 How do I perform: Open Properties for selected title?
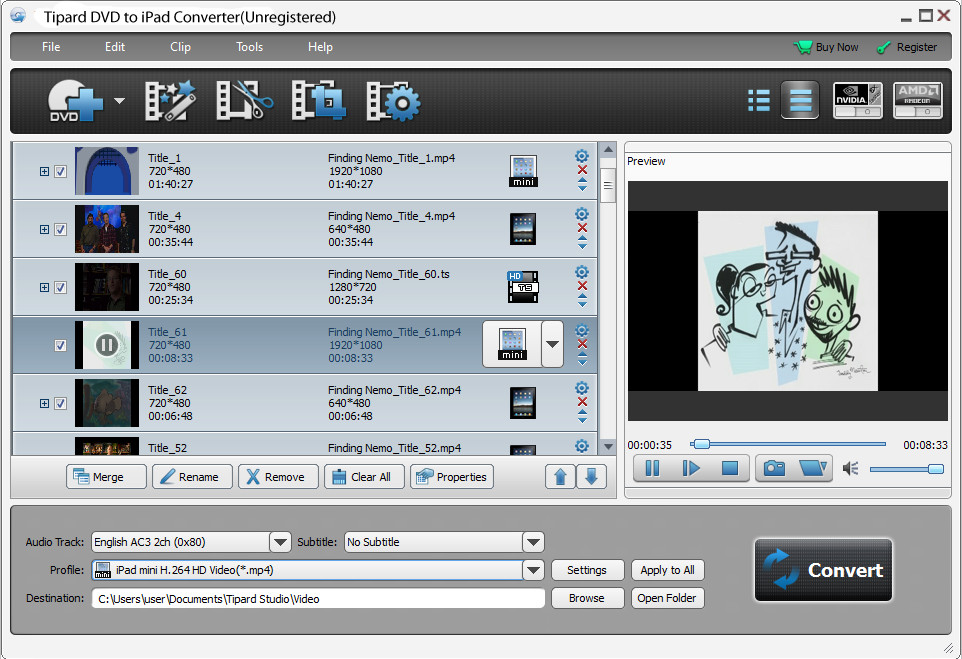(452, 477)
